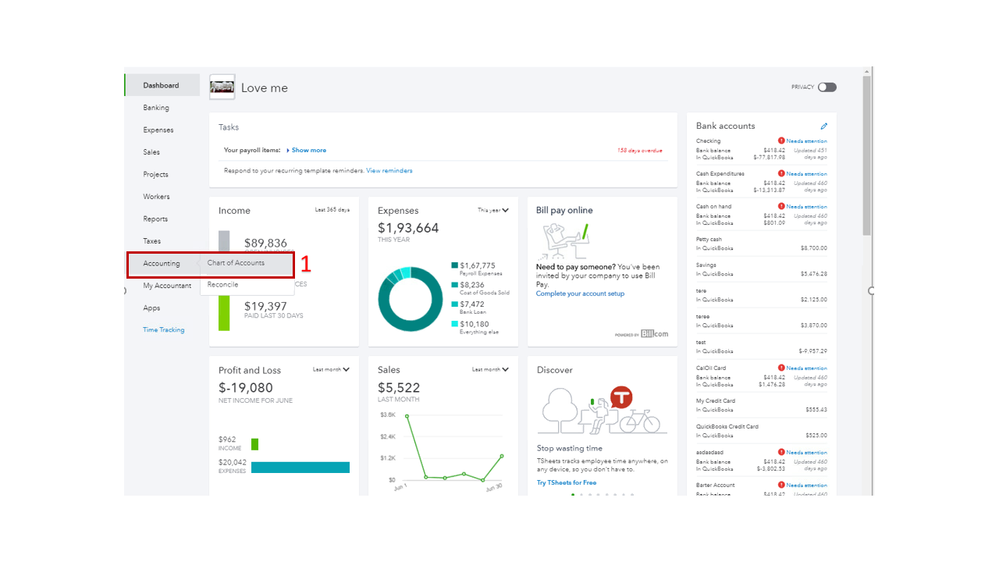The image size is (999, 562).
Task: Click Needs attention link for Barter Account
Action: [807, 486]
